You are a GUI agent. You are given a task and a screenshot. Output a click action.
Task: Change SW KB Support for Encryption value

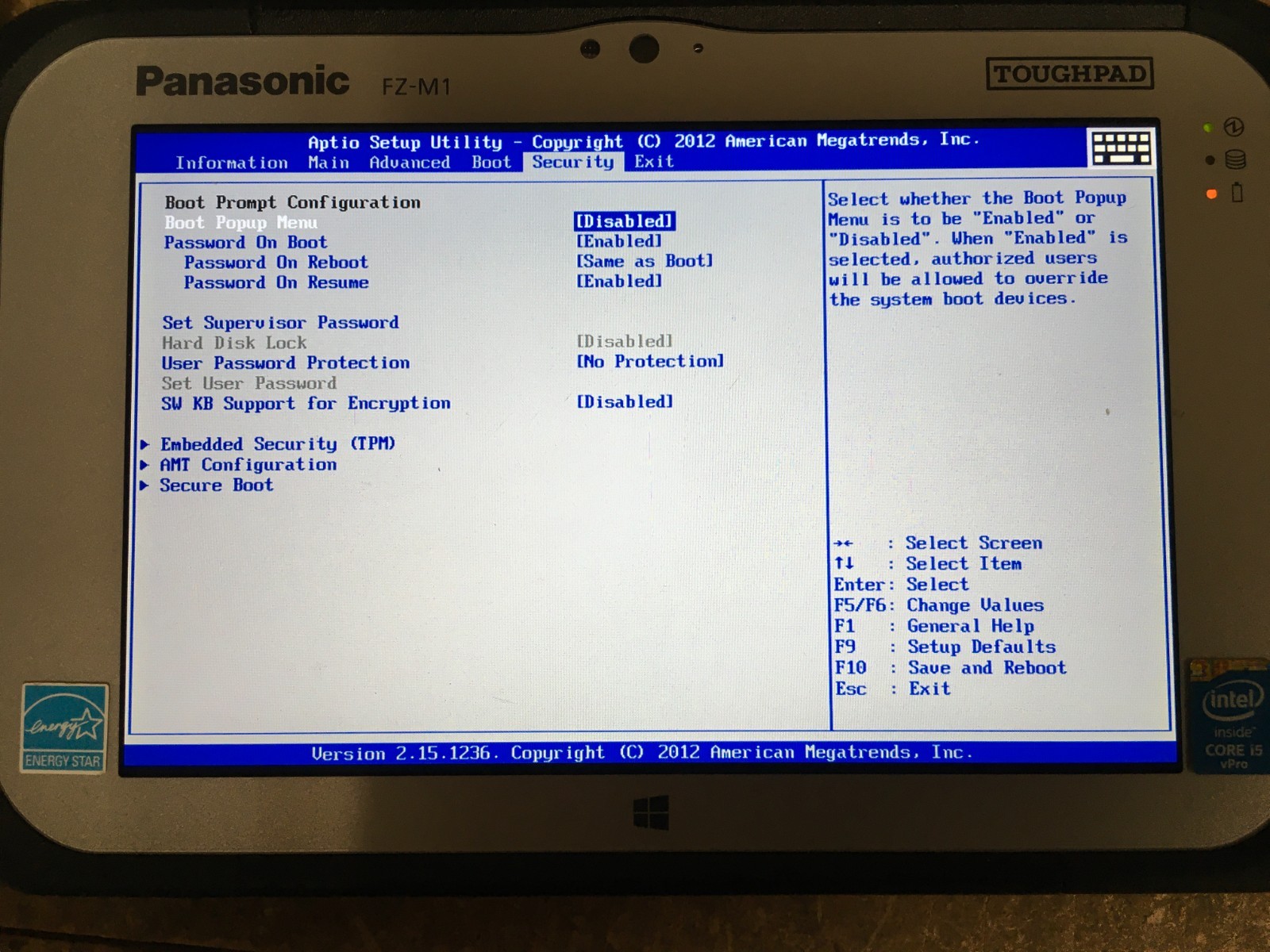pyautogui.click(x=625, y=402)
